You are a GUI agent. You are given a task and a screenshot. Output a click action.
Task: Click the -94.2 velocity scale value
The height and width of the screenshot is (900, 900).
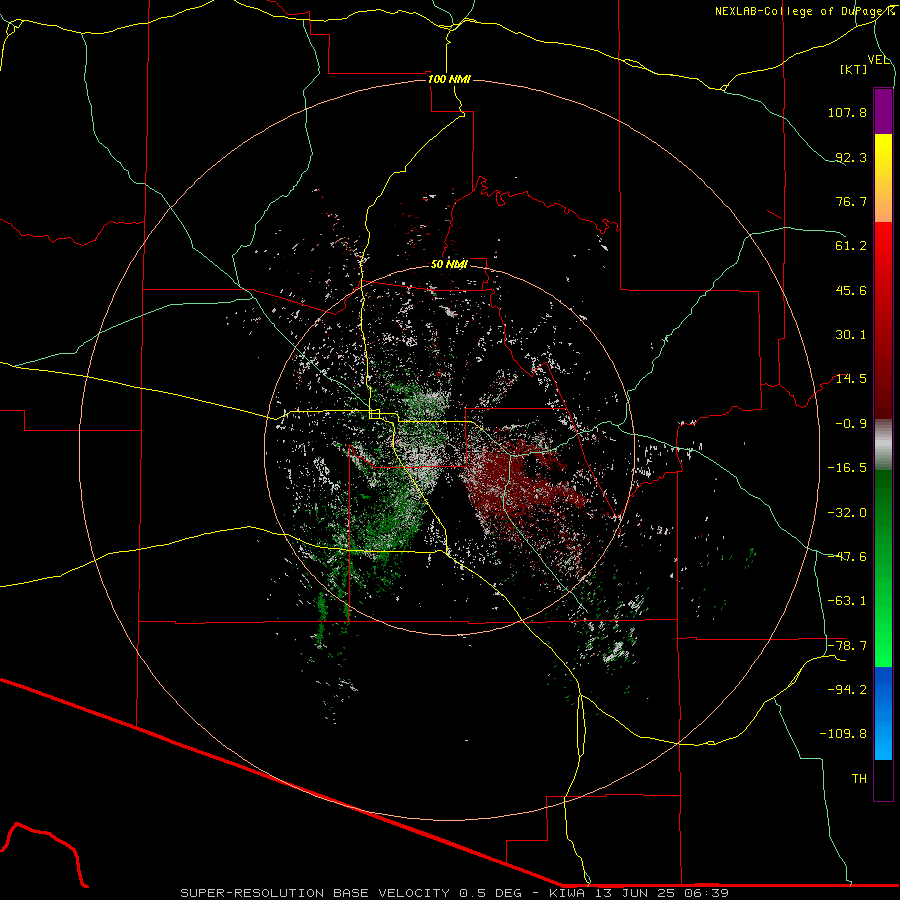(x=847, y=690)
